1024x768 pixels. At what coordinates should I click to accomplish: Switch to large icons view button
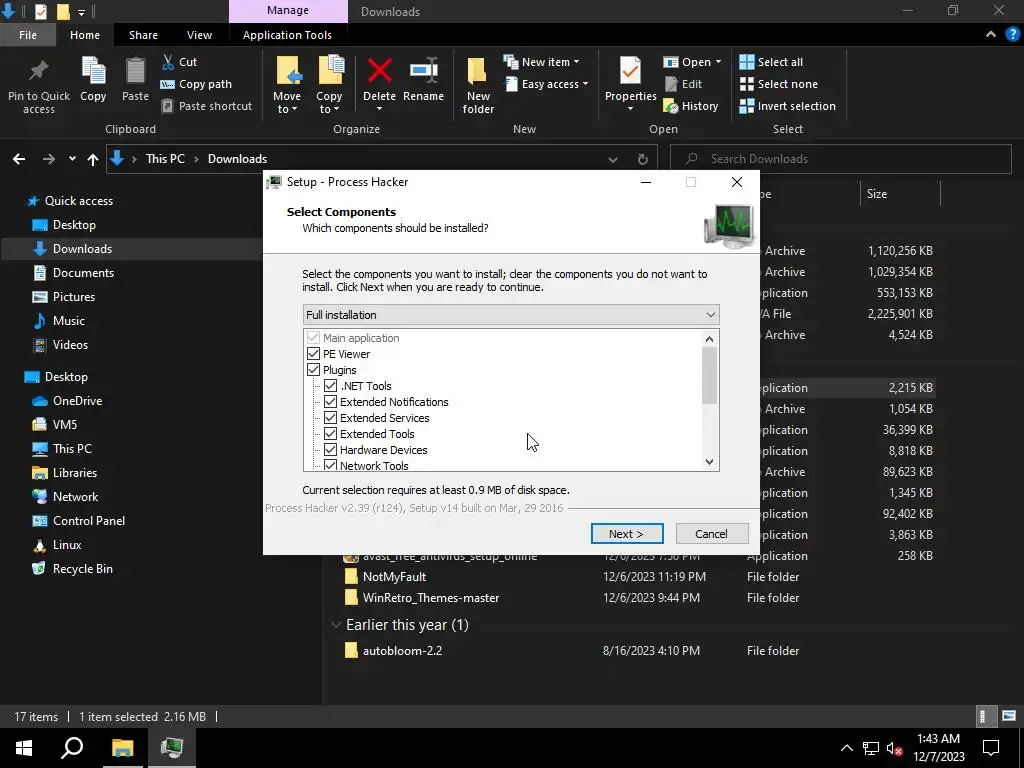tap(1010, 716)
